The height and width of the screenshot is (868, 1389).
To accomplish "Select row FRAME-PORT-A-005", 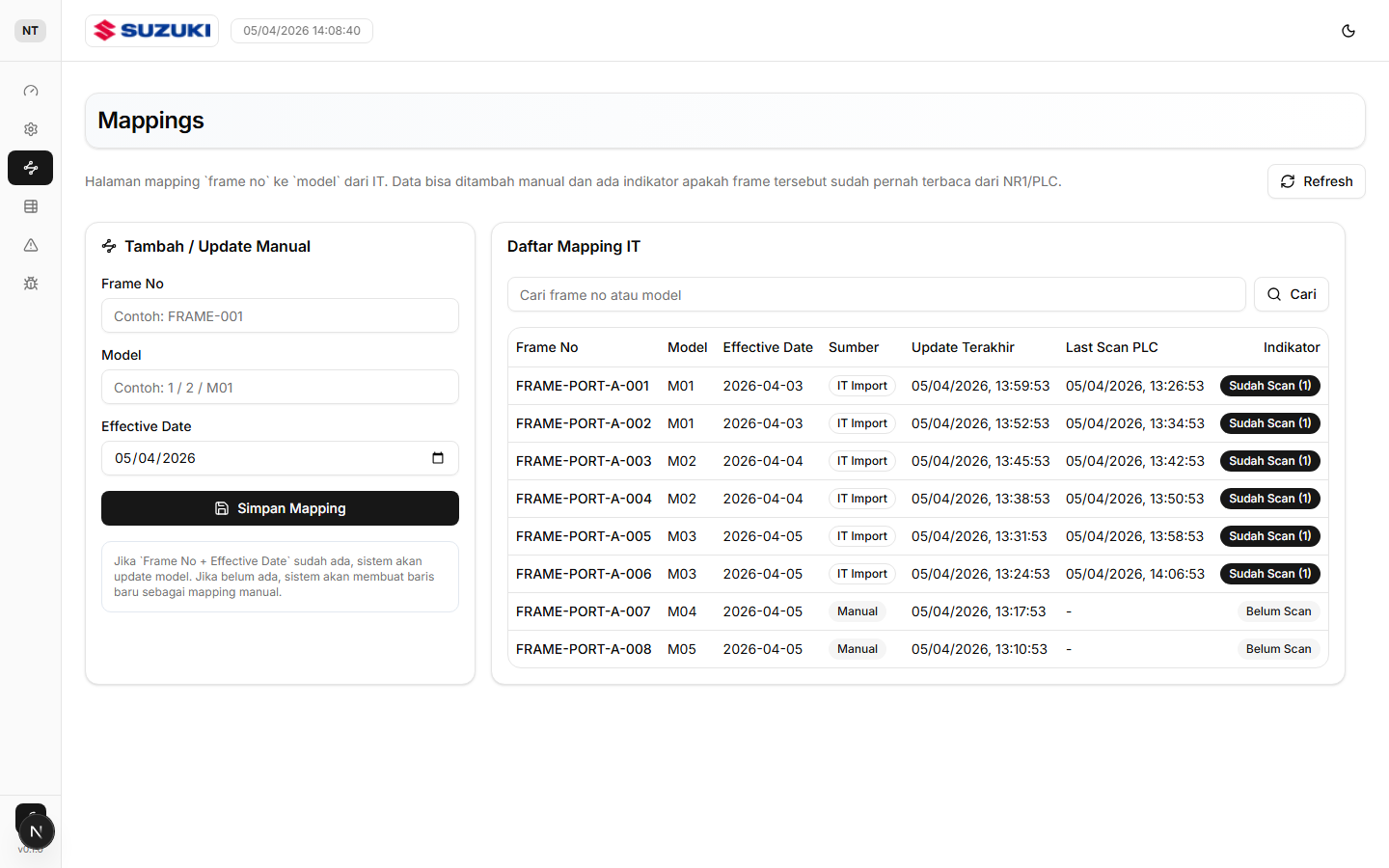I will (x=917, y=536).
